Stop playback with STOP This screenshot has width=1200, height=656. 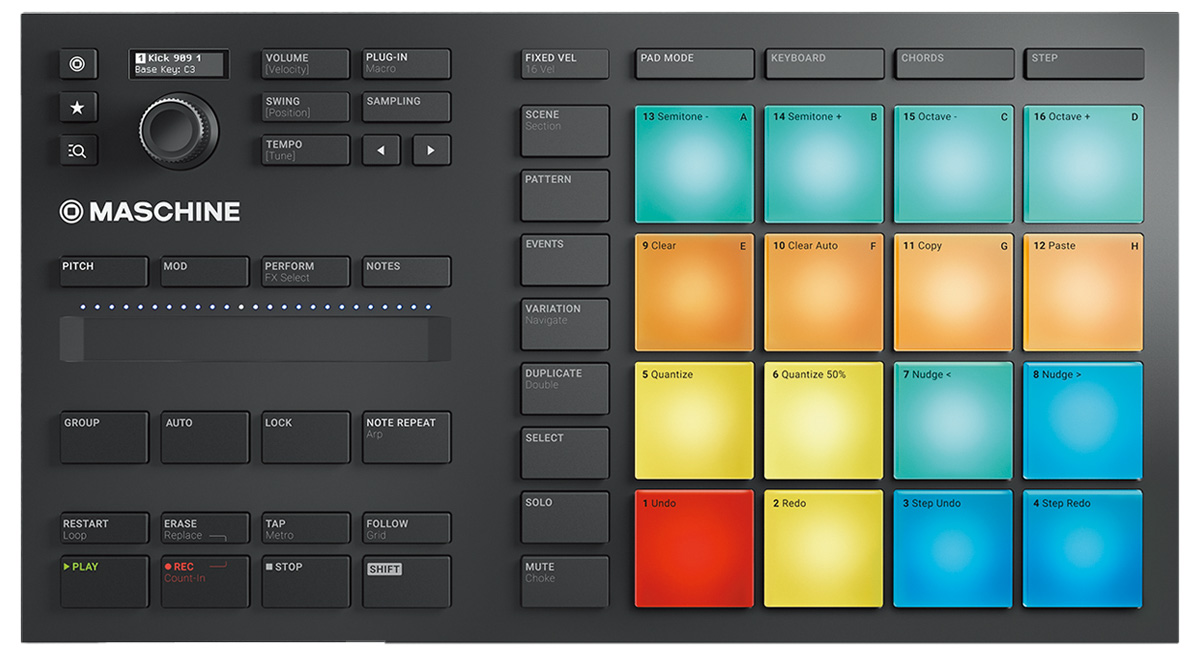[x=305, y=582]
